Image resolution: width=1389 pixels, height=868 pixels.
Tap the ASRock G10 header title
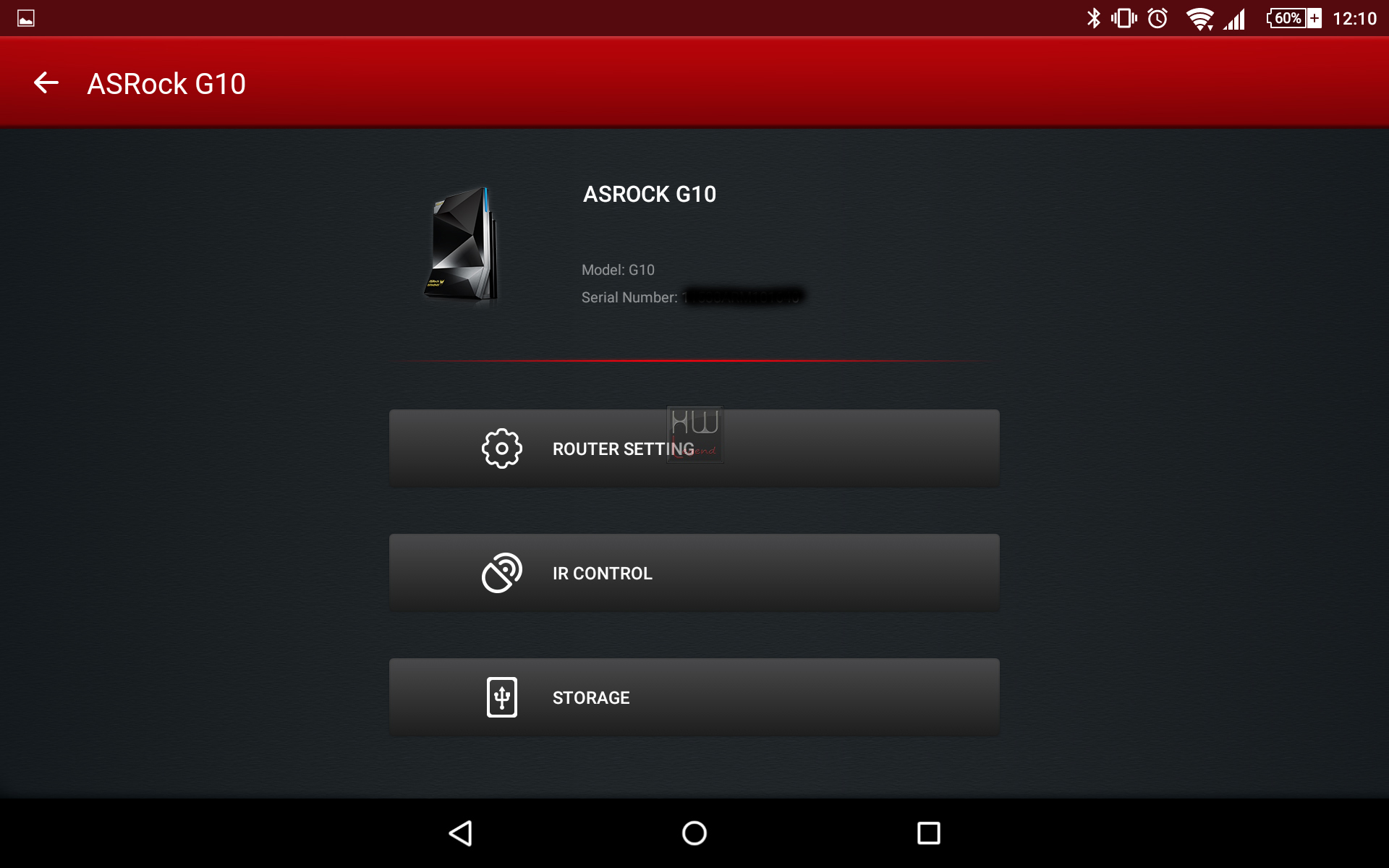pos(166,84)
